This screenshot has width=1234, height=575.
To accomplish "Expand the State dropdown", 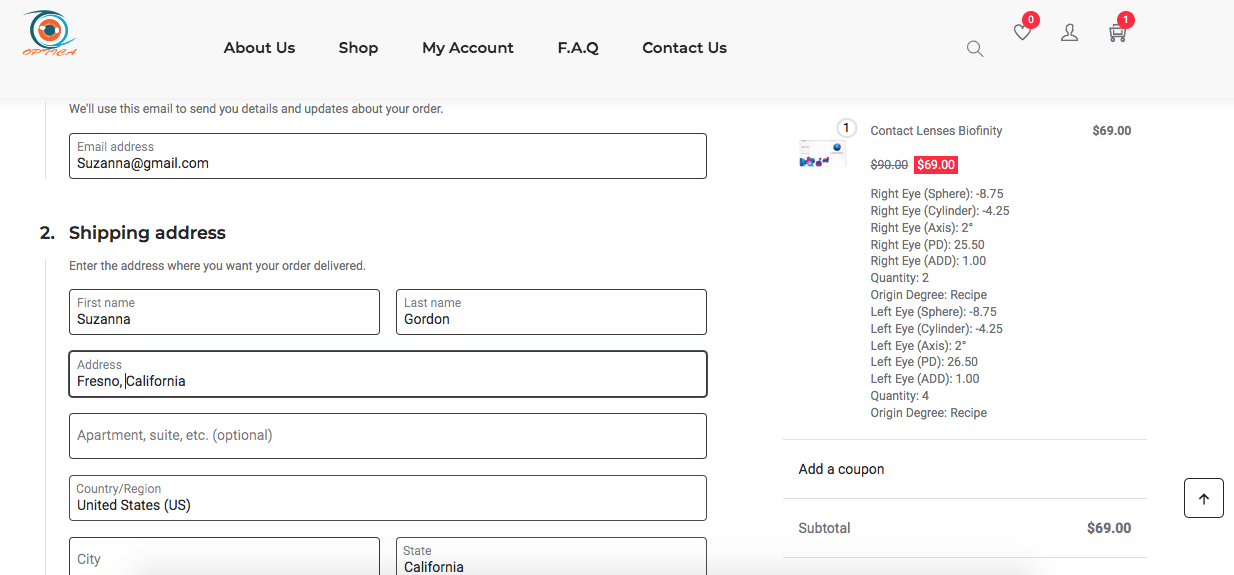I will (x=551, y=558).
